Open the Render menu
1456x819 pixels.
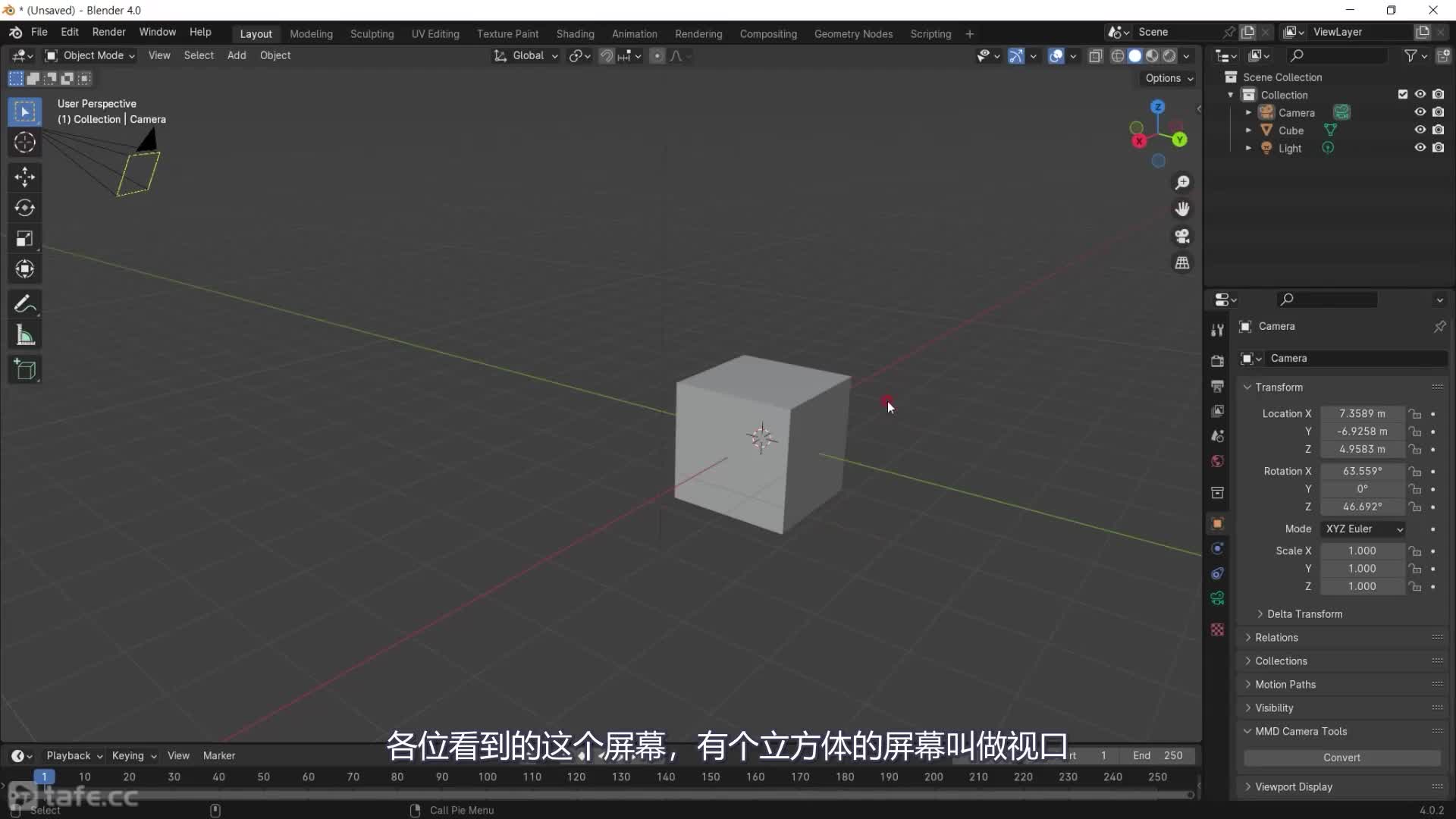tap(108, 32)
